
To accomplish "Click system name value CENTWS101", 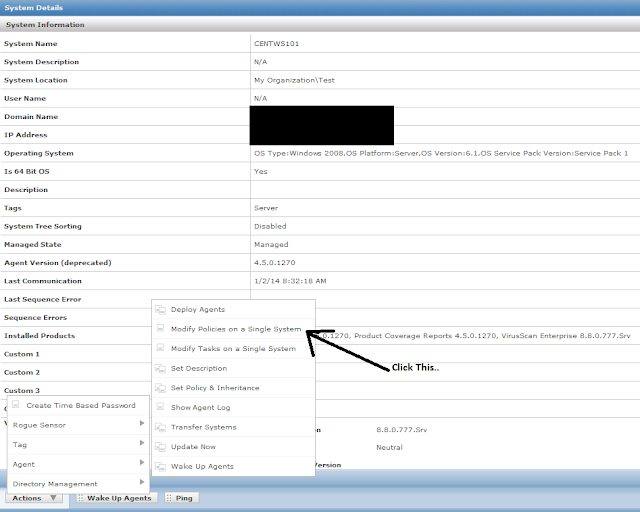I will coord(277,44).
